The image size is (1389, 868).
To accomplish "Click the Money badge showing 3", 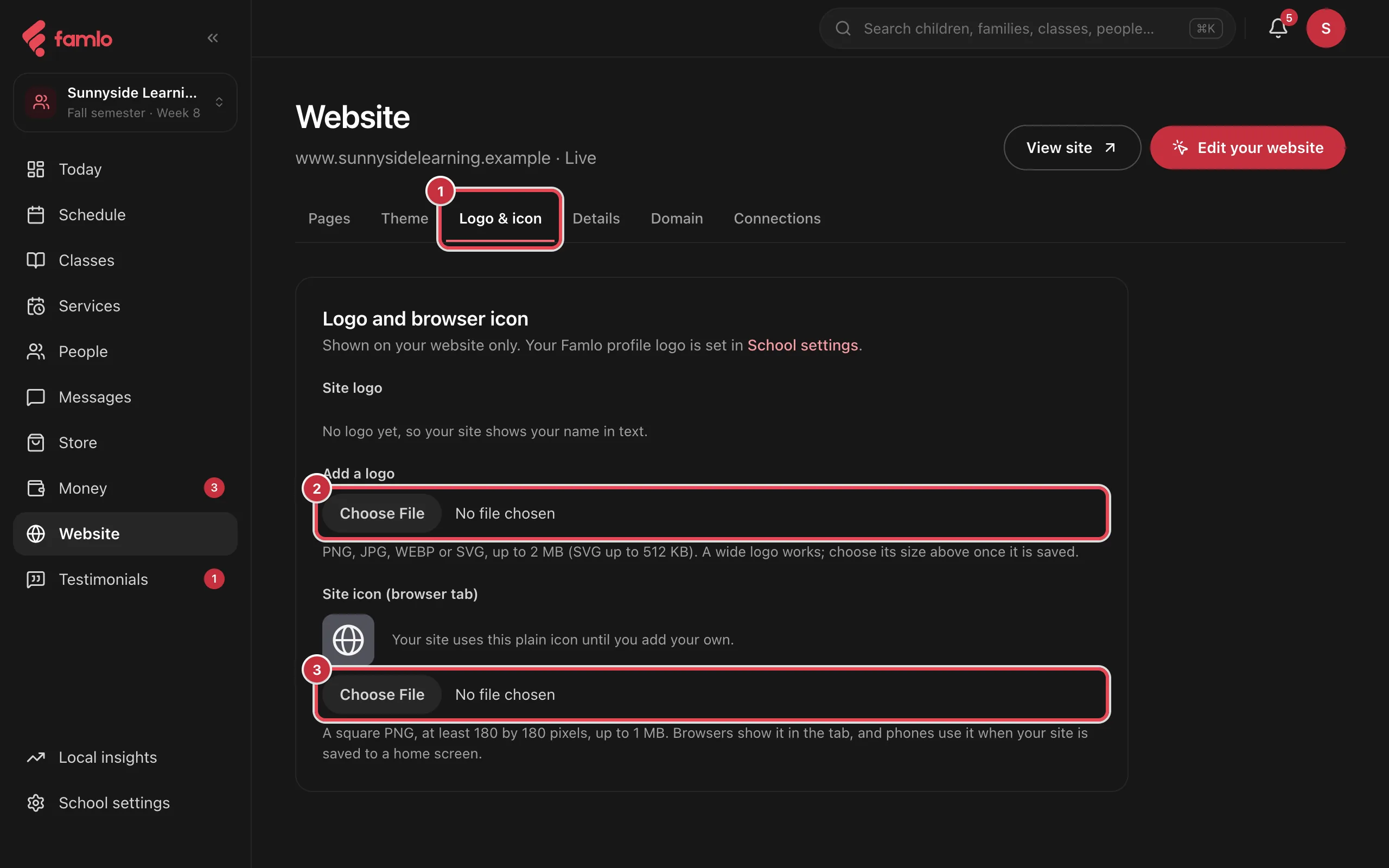I will click(214, 488).
